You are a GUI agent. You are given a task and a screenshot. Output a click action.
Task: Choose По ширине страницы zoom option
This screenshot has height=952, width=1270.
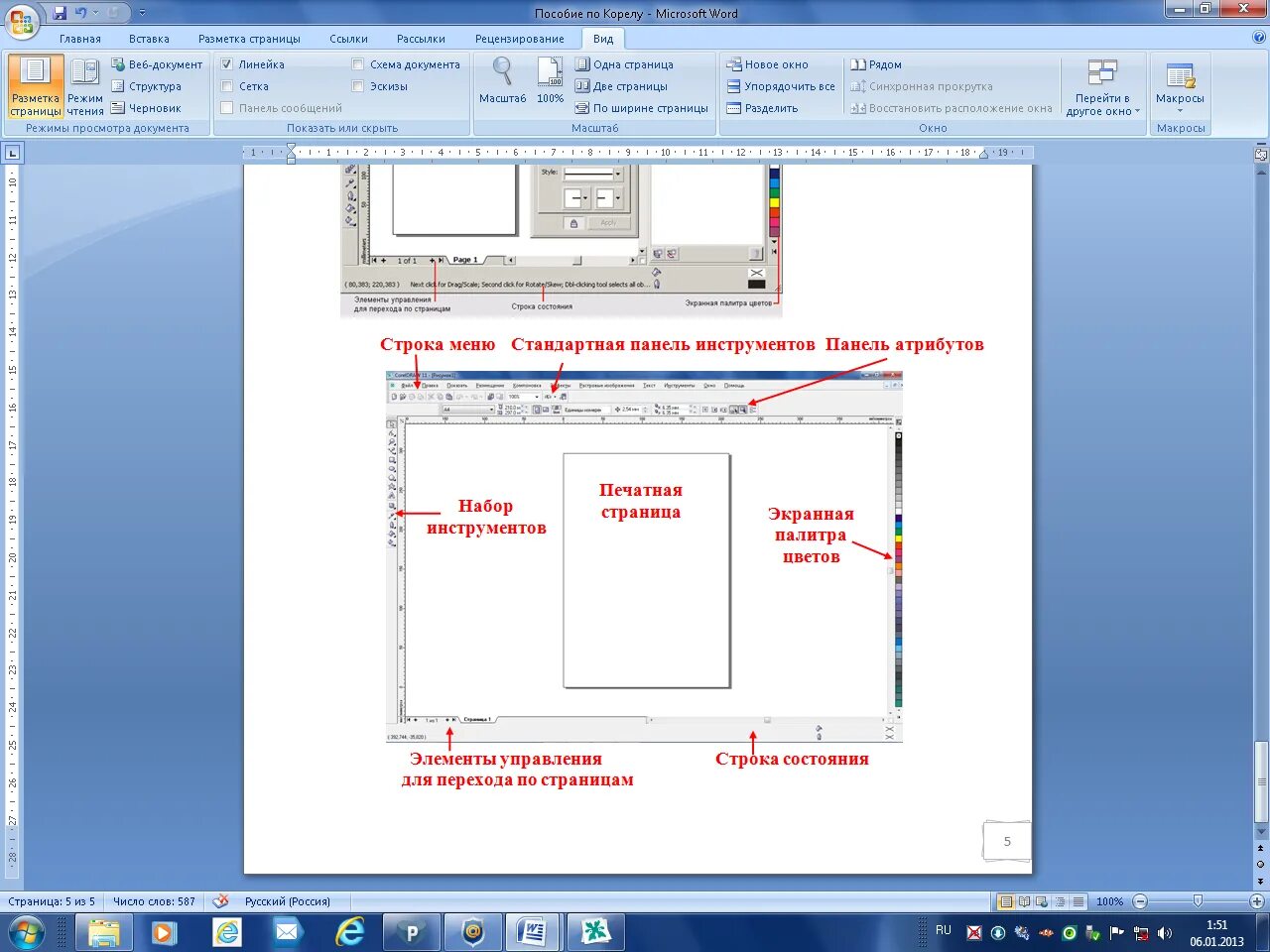[x=642, y=108]
